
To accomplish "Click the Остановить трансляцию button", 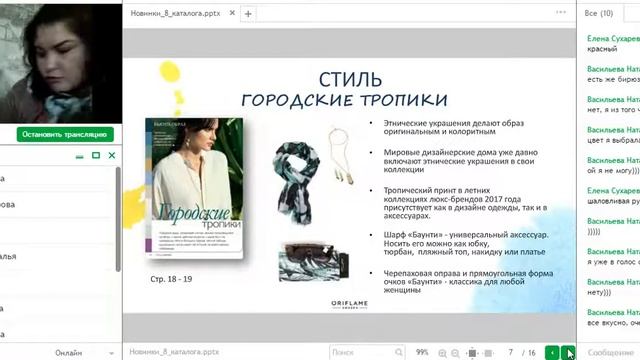I will point(65,134).
